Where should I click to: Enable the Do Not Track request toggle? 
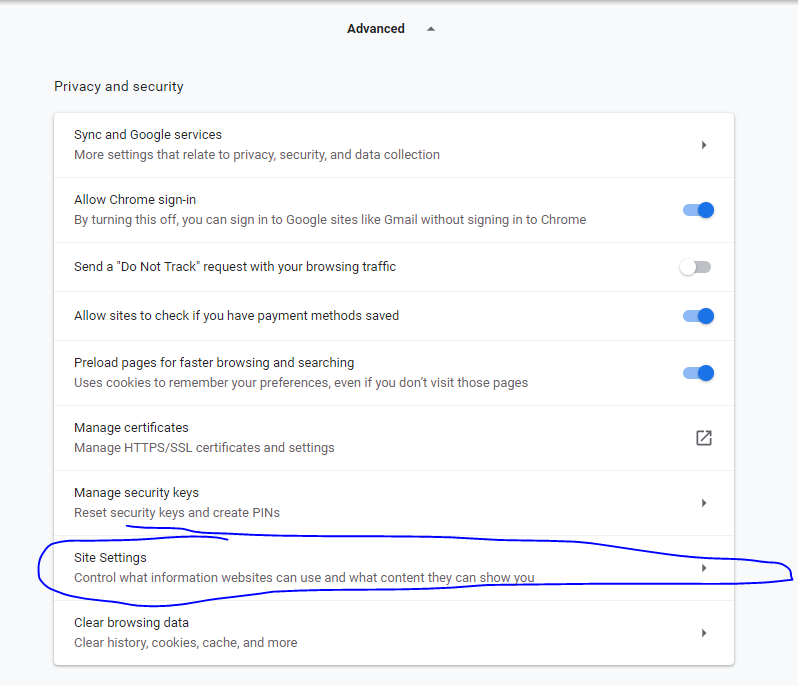click(x=695, y=267)
